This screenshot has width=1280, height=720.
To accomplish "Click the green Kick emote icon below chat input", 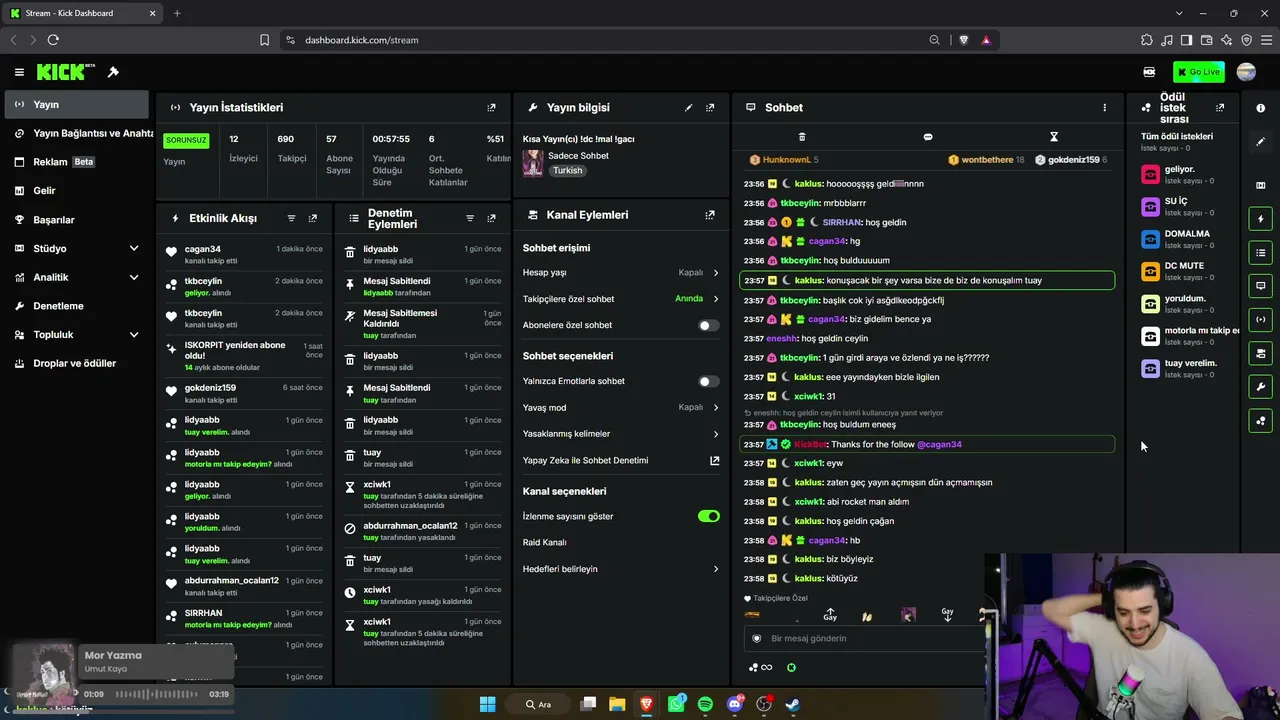I will click(x=791, y=667).
